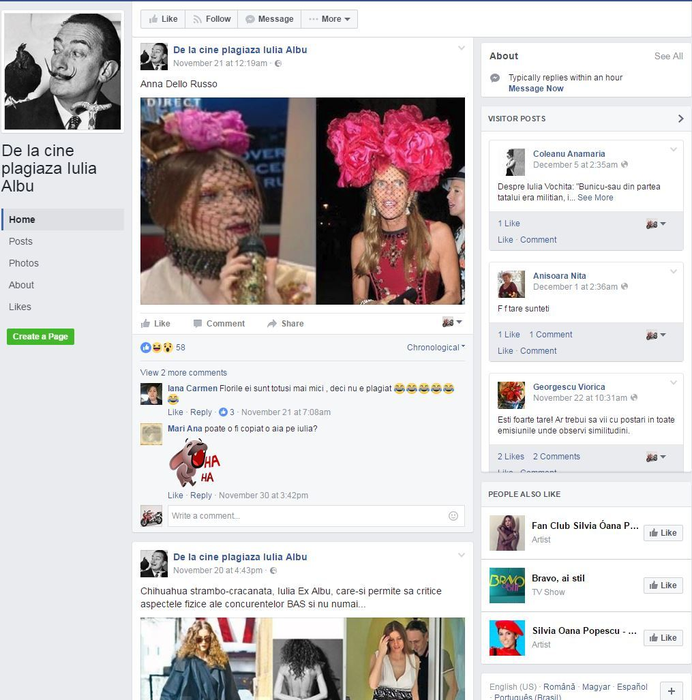The height and width of the screenshot is (700, 692).
Task: Open options chevron on Georgescu Viorica post
Action: point(673,383)
